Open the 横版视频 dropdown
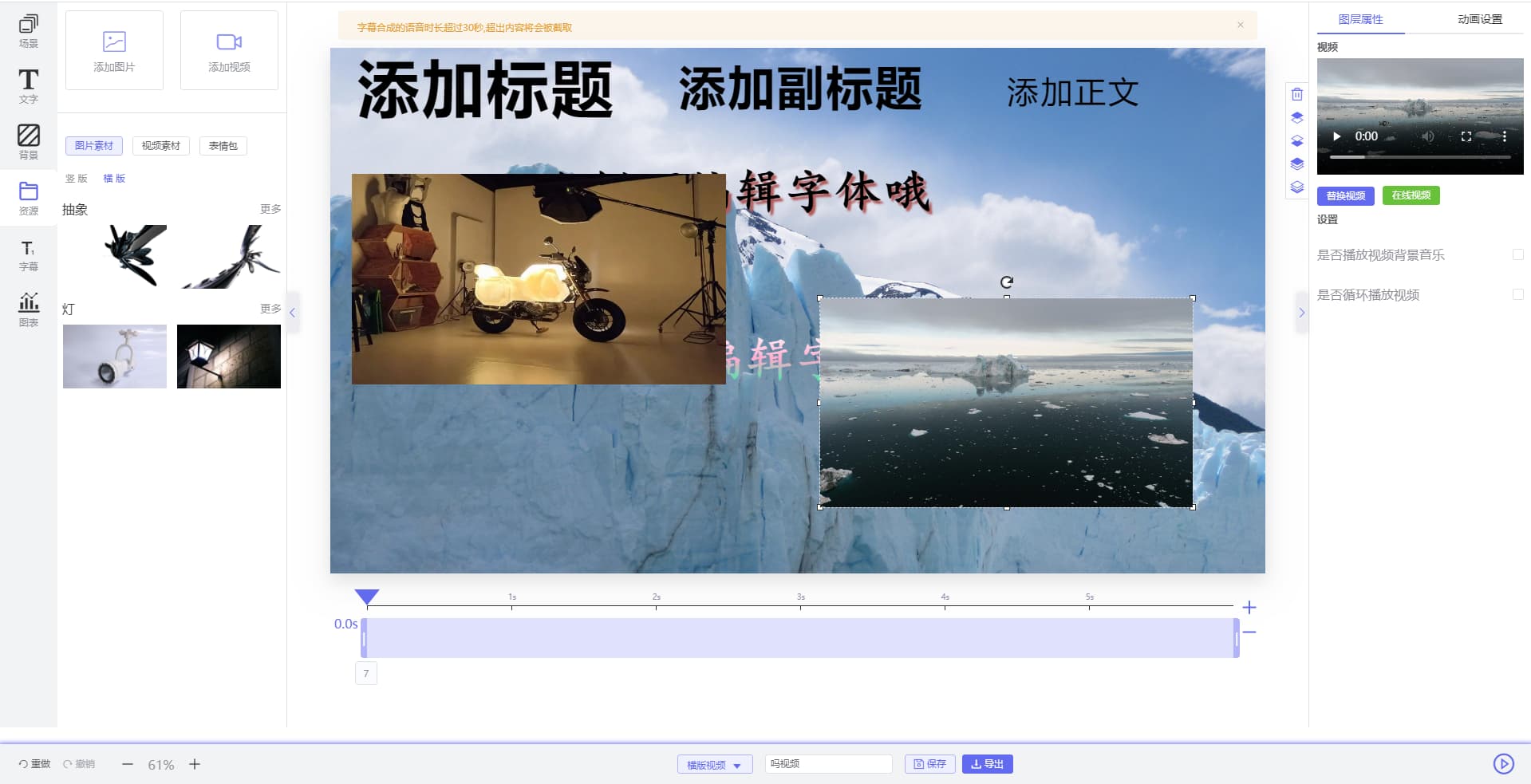The height and width of the screenshot is (784, 1531). 714,765
